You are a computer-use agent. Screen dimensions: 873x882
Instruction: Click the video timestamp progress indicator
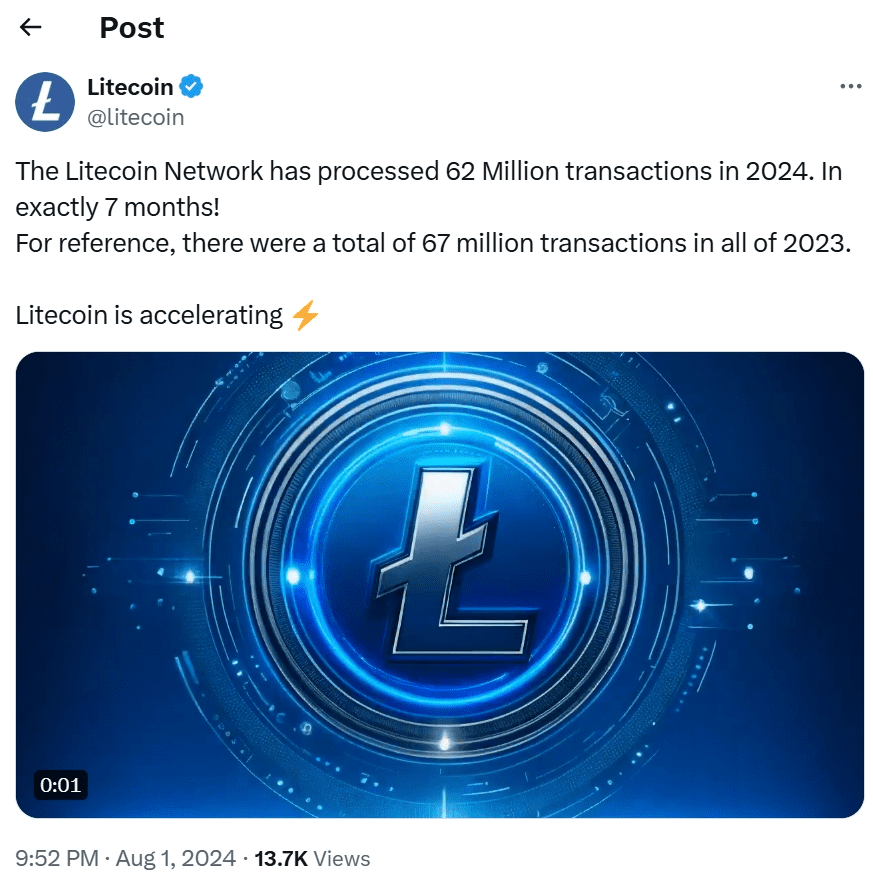(x=61, y=786)
